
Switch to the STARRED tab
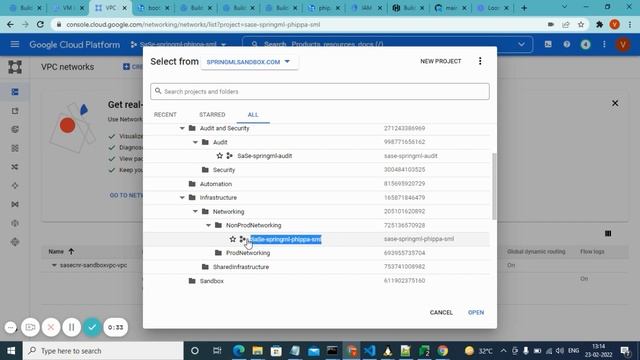tap(212, 115)
